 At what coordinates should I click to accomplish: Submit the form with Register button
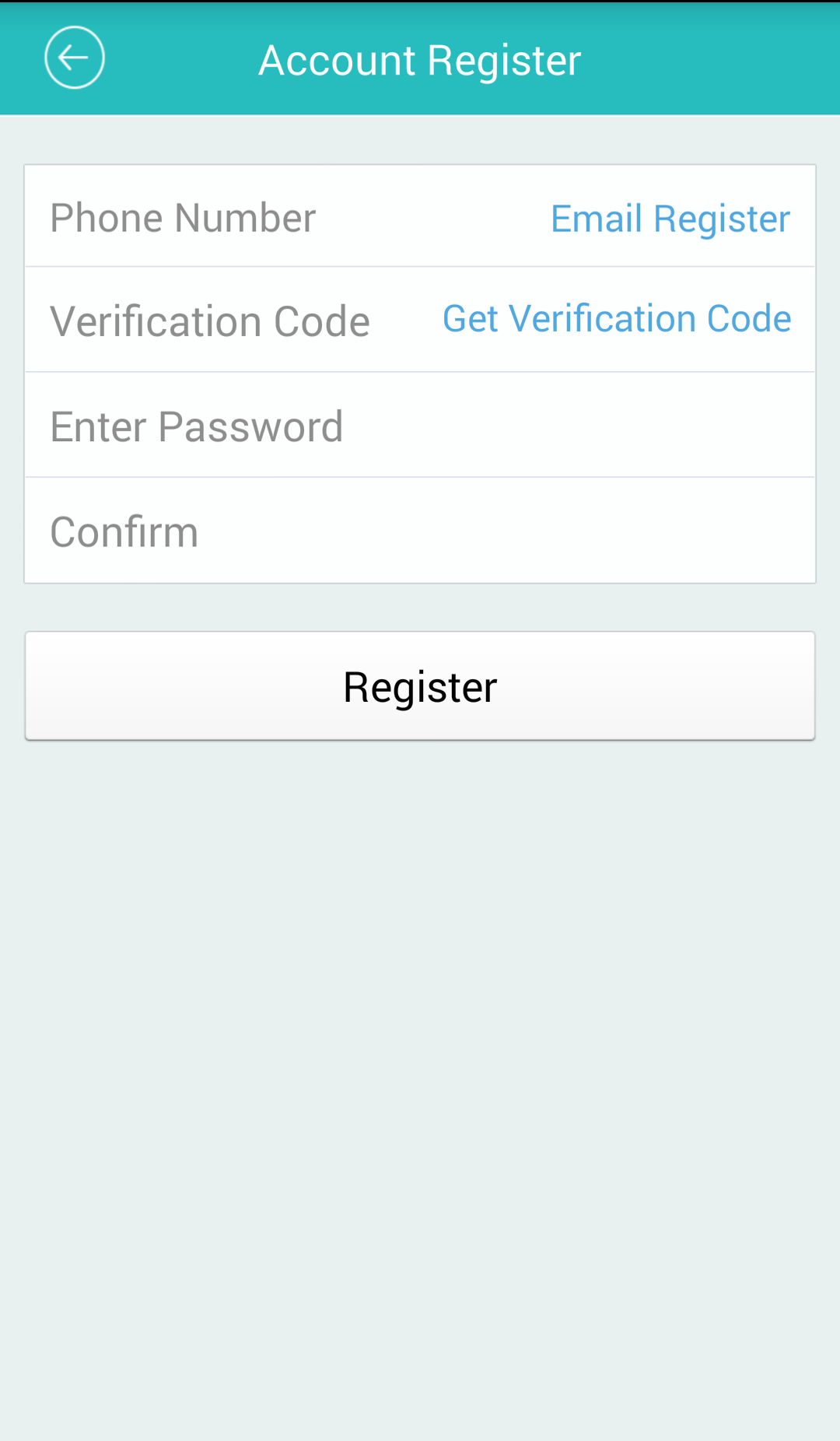(x=420, y=685)
